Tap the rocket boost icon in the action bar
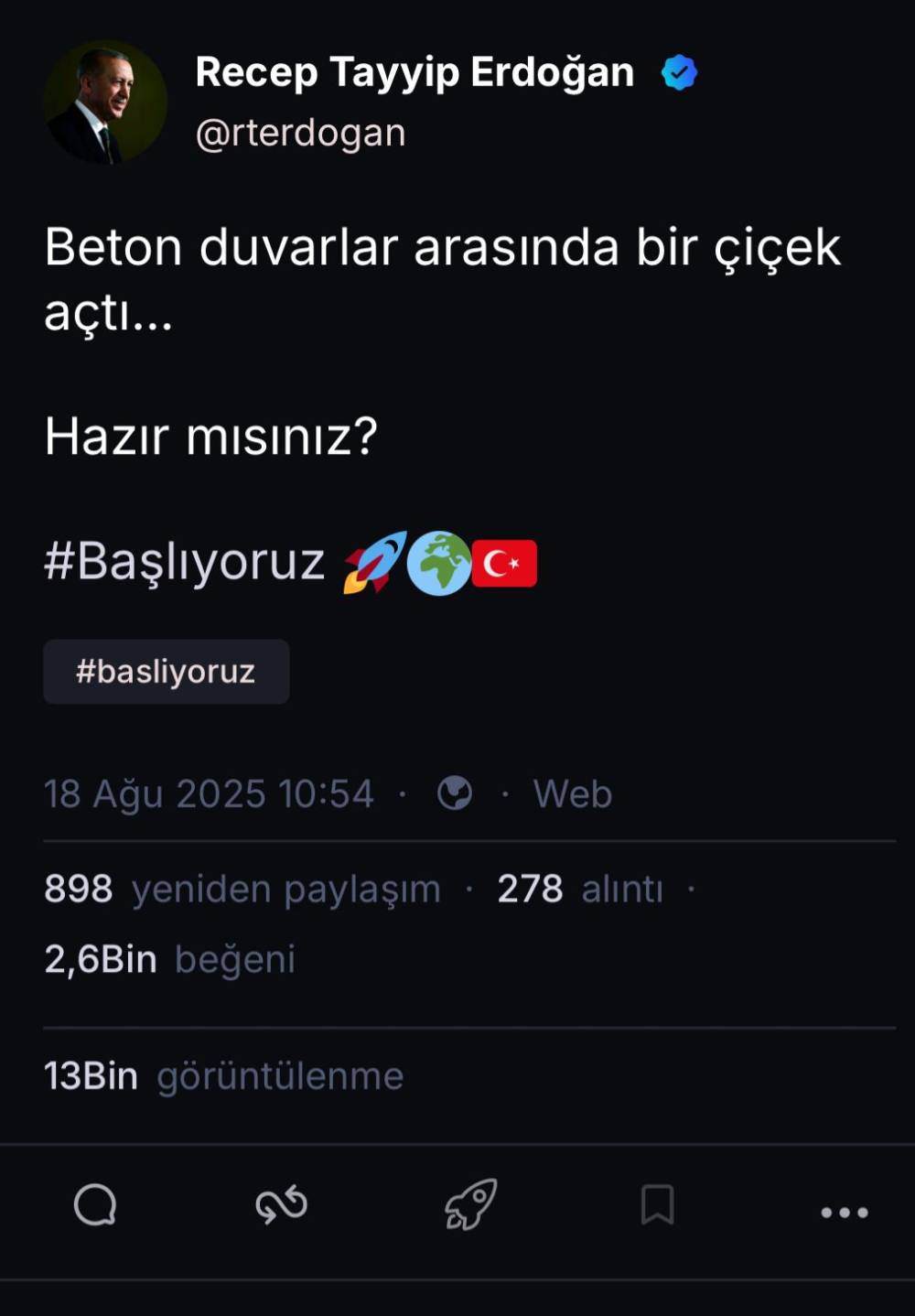915x1316 pixels. point(470,1203)
